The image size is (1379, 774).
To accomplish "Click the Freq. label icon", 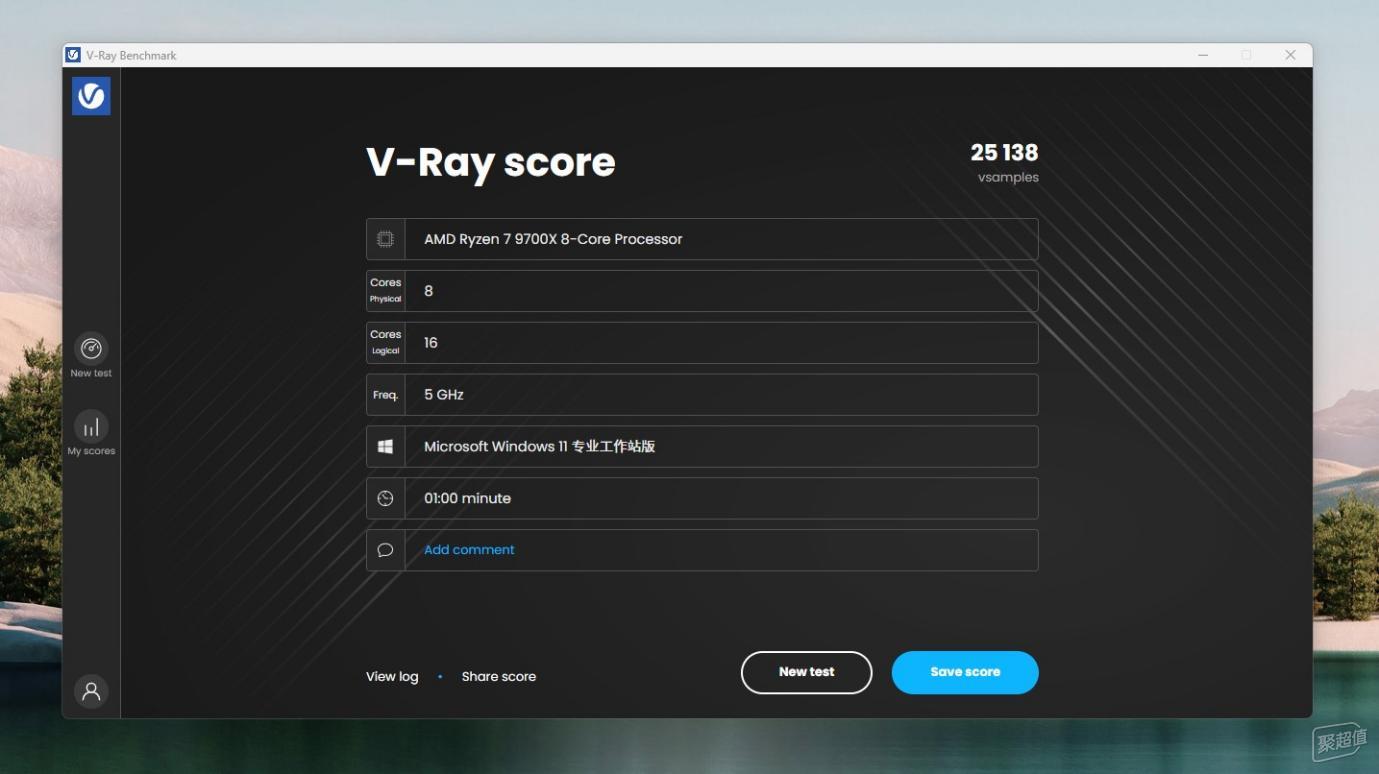I will [385, 395].
